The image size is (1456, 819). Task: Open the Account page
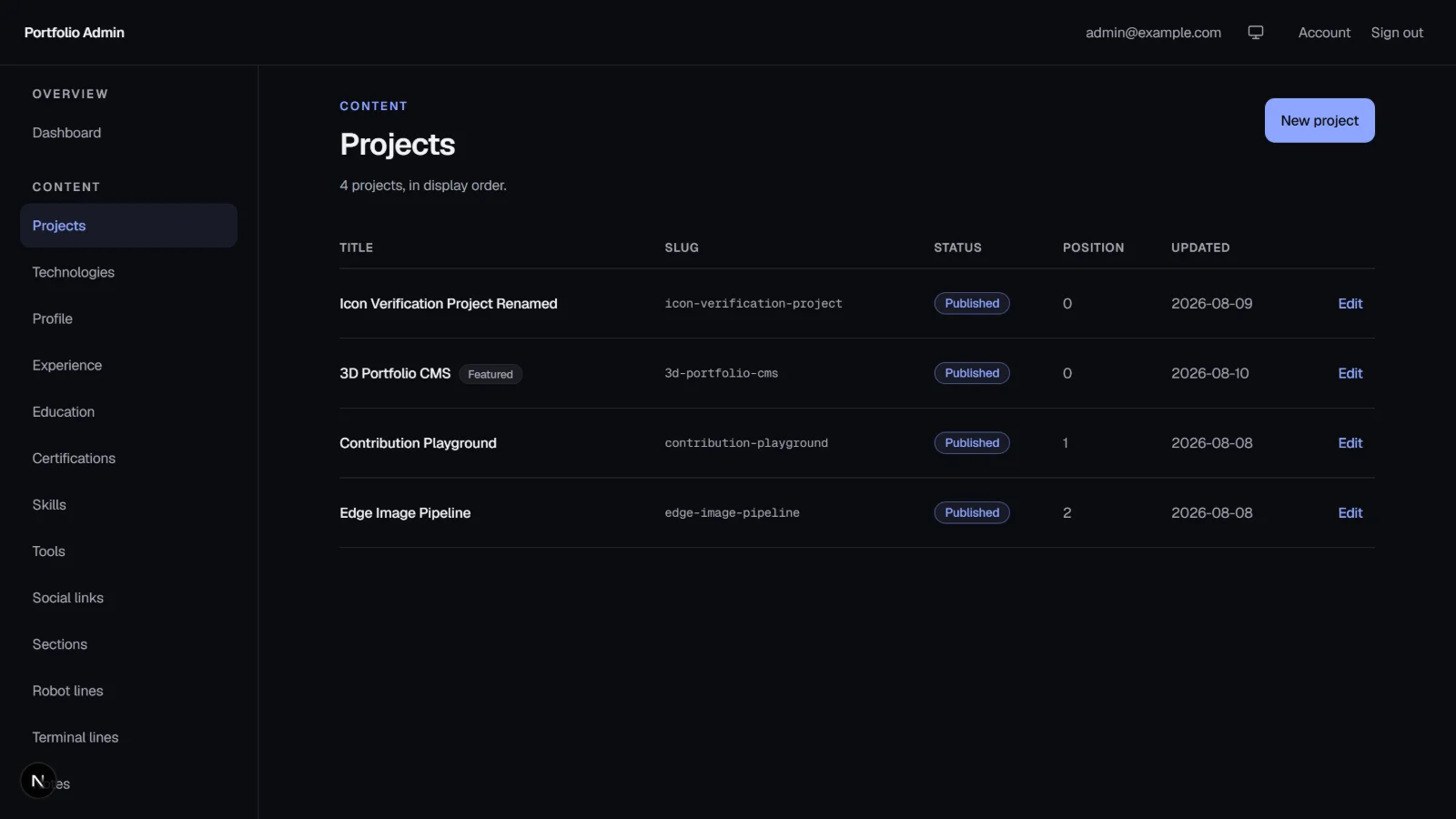pos(1324,33)
